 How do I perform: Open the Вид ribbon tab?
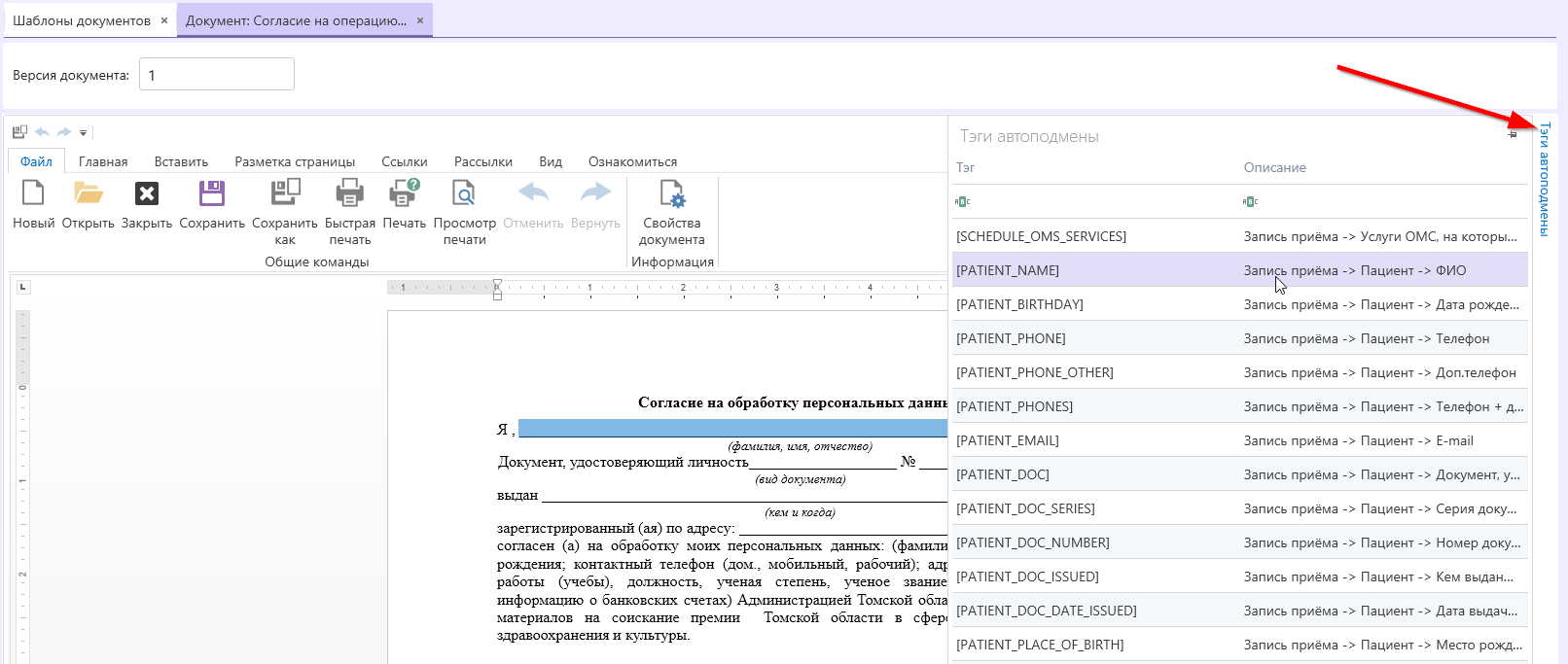pos(551,161)
